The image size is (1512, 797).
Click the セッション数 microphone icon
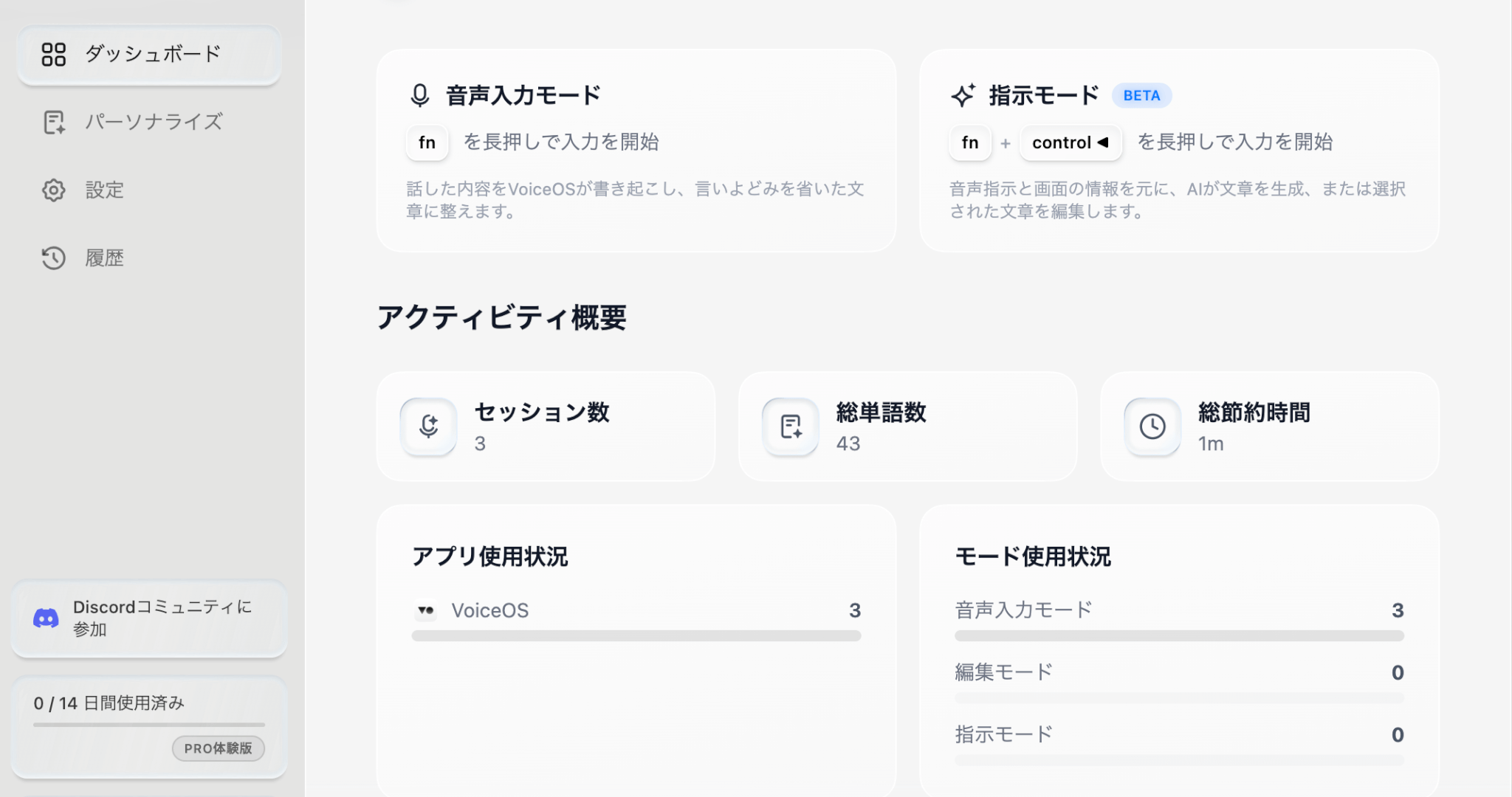point(428,427)
